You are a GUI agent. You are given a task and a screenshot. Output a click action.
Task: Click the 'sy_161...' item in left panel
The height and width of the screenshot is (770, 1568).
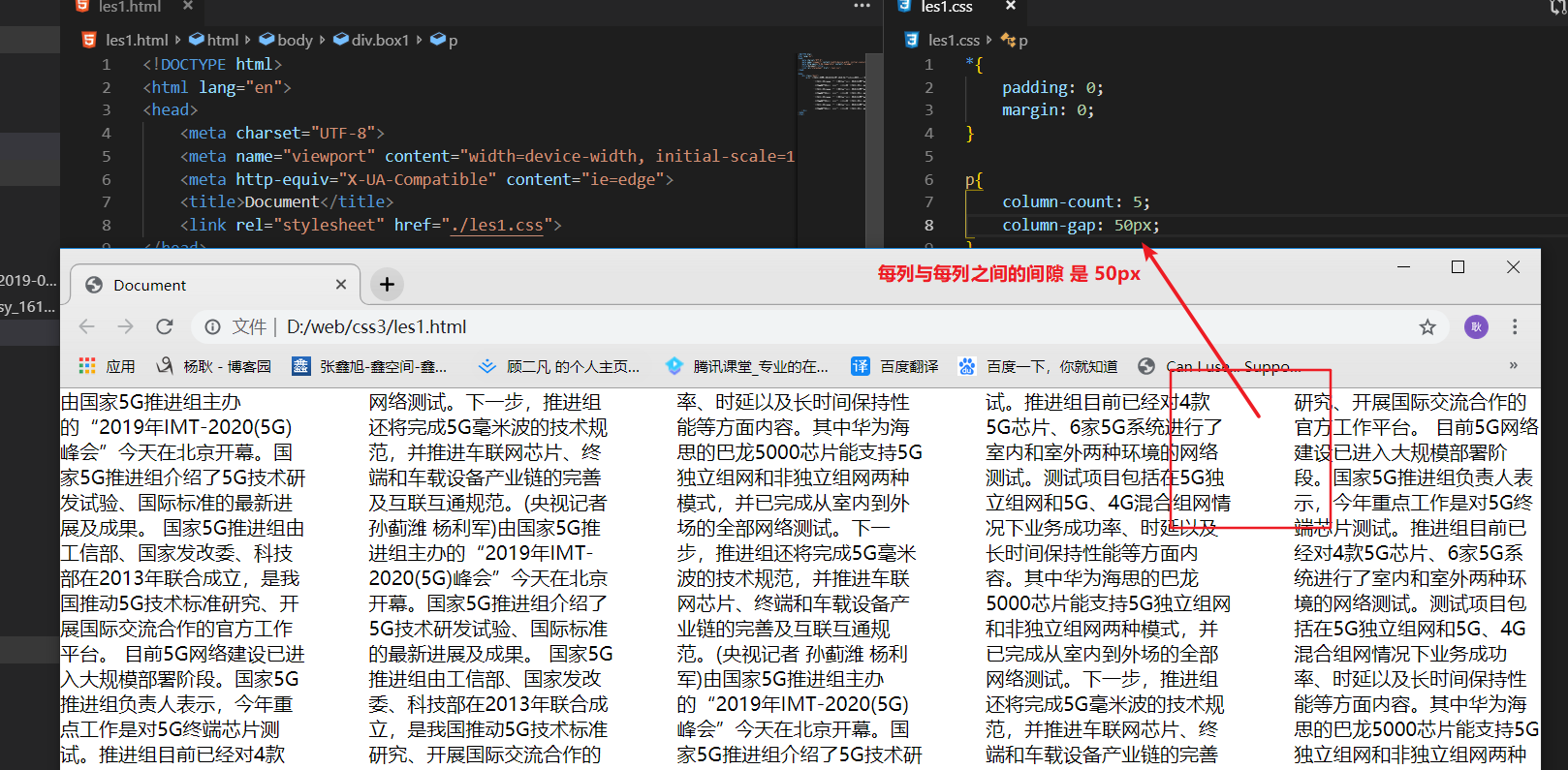pyautogui.click(x=29, y=307)
